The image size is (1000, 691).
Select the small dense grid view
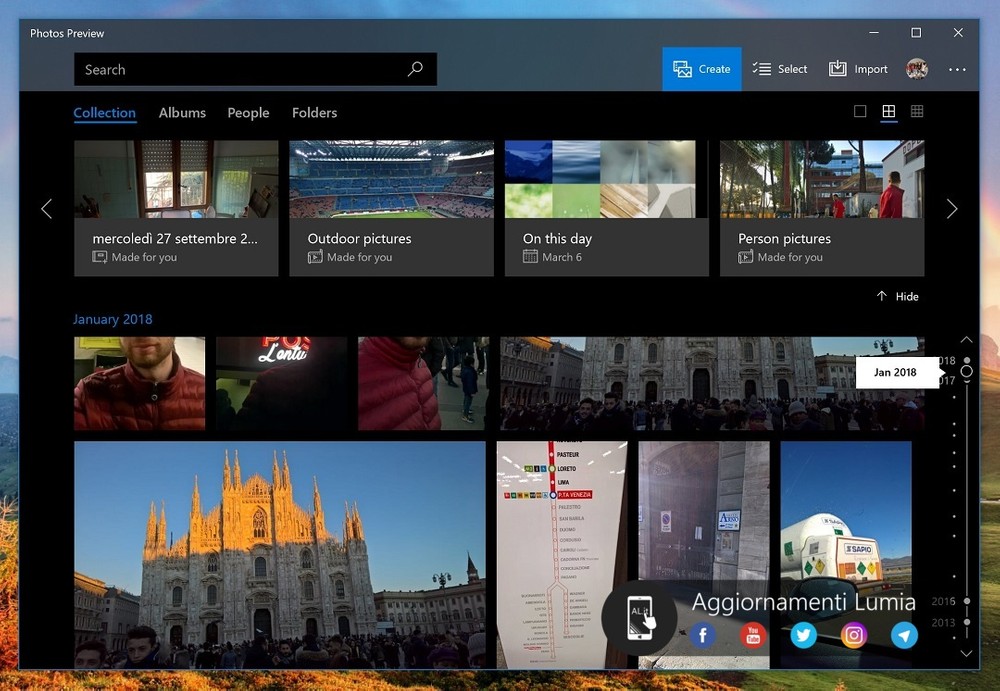917,111
